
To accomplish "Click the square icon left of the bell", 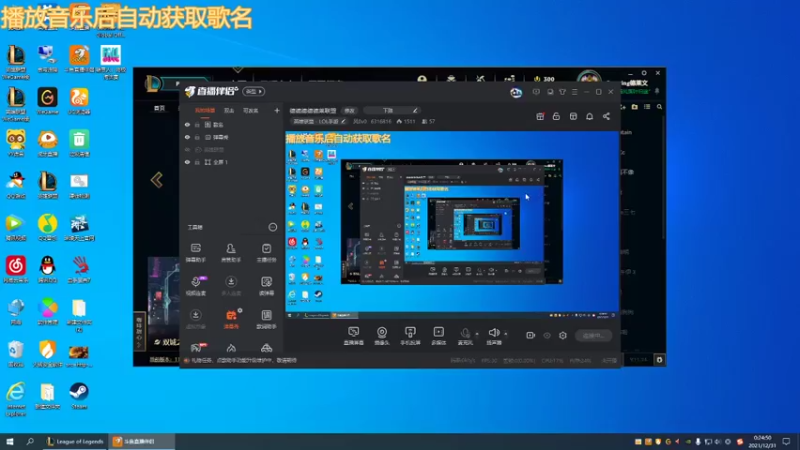I will pos(573,116).
